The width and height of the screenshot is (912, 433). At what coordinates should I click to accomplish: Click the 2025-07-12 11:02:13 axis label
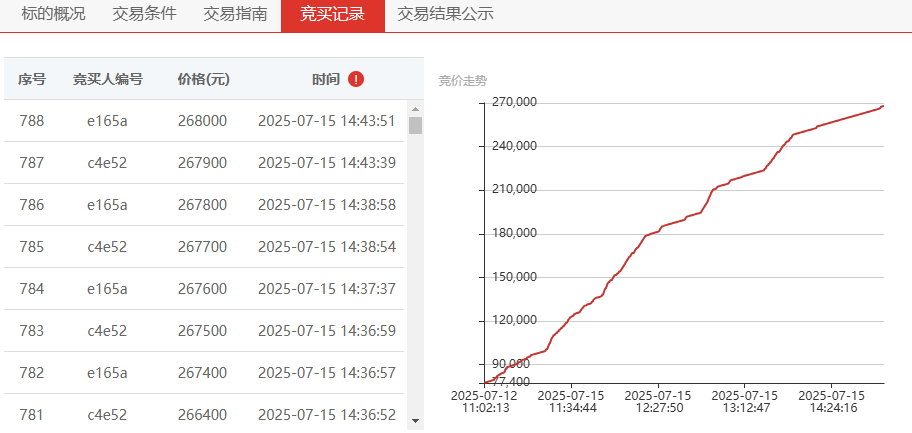[485, 402]
